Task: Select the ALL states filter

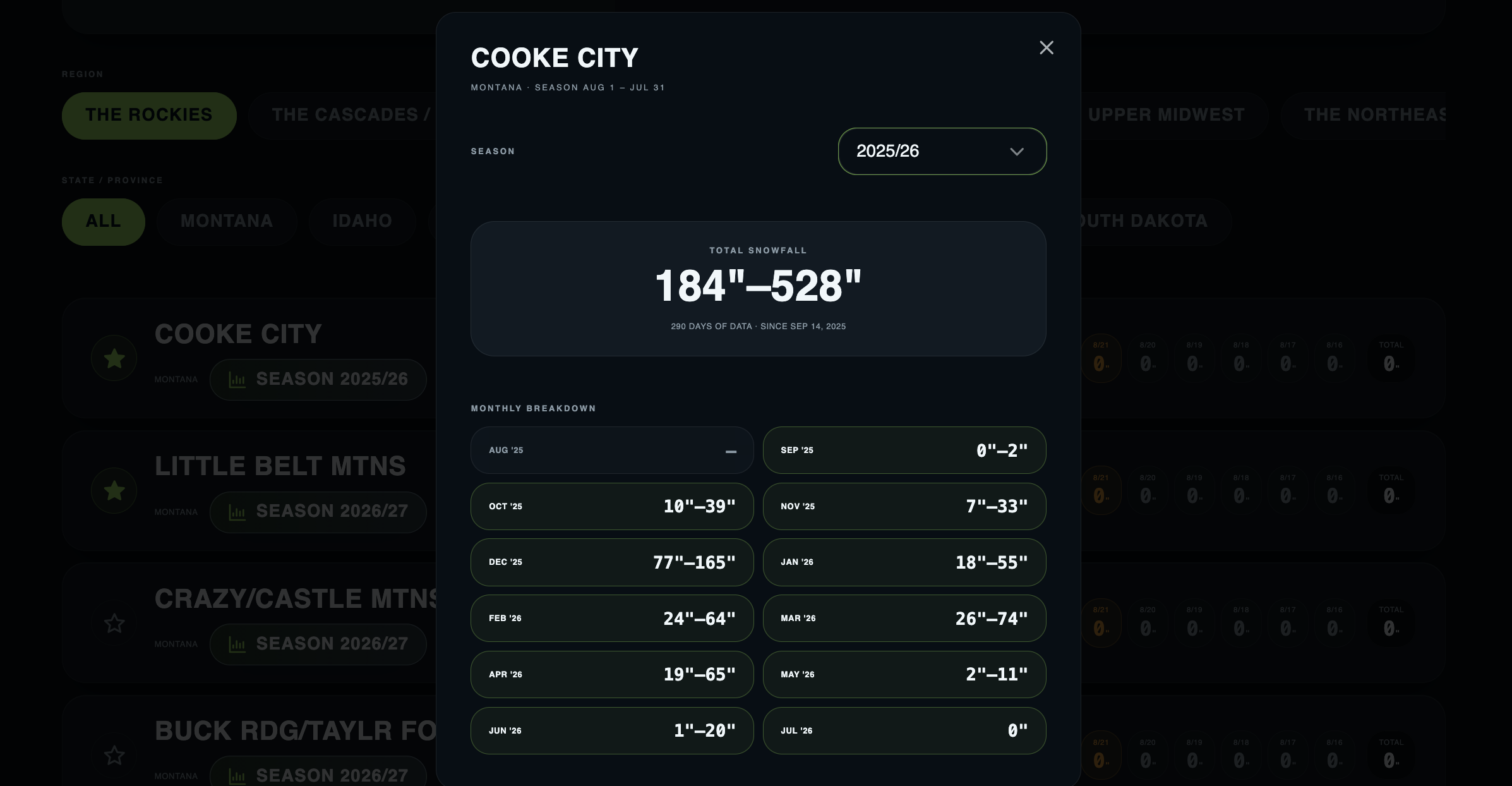Action: tap(104, 222)
